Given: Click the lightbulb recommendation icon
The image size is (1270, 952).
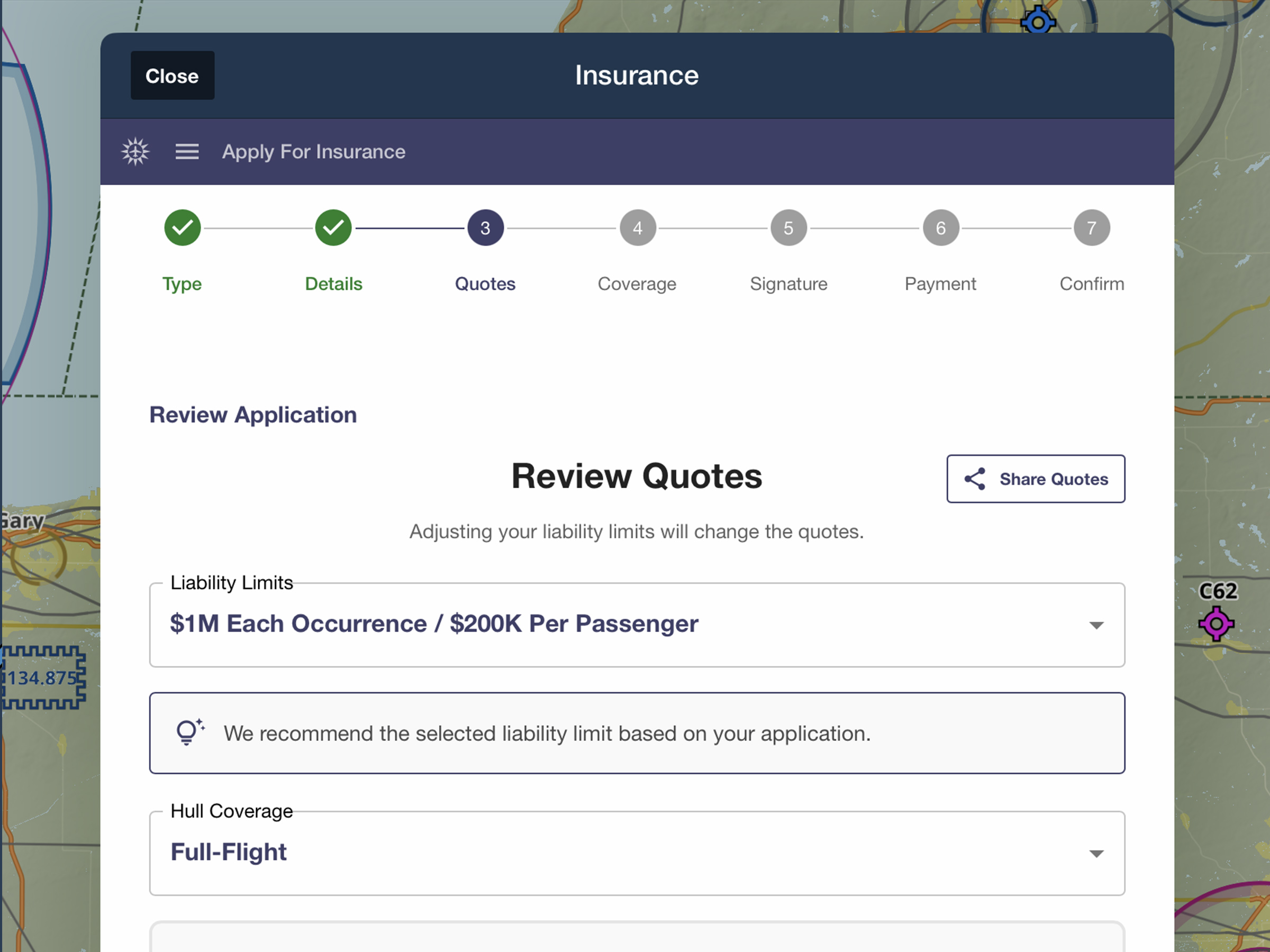Looking at the screenshot, I should click(190, 733).
